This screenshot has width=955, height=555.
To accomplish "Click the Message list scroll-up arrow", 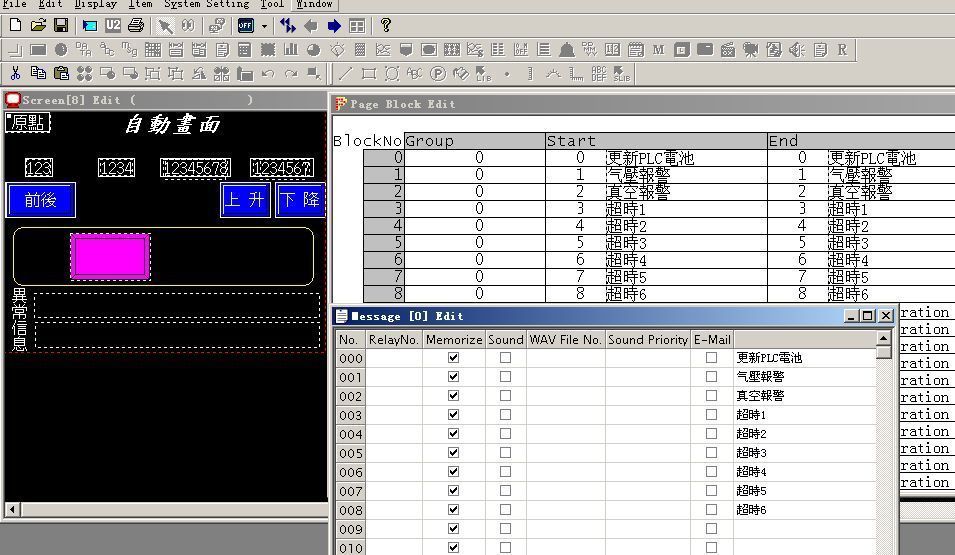I will (883, 339).
